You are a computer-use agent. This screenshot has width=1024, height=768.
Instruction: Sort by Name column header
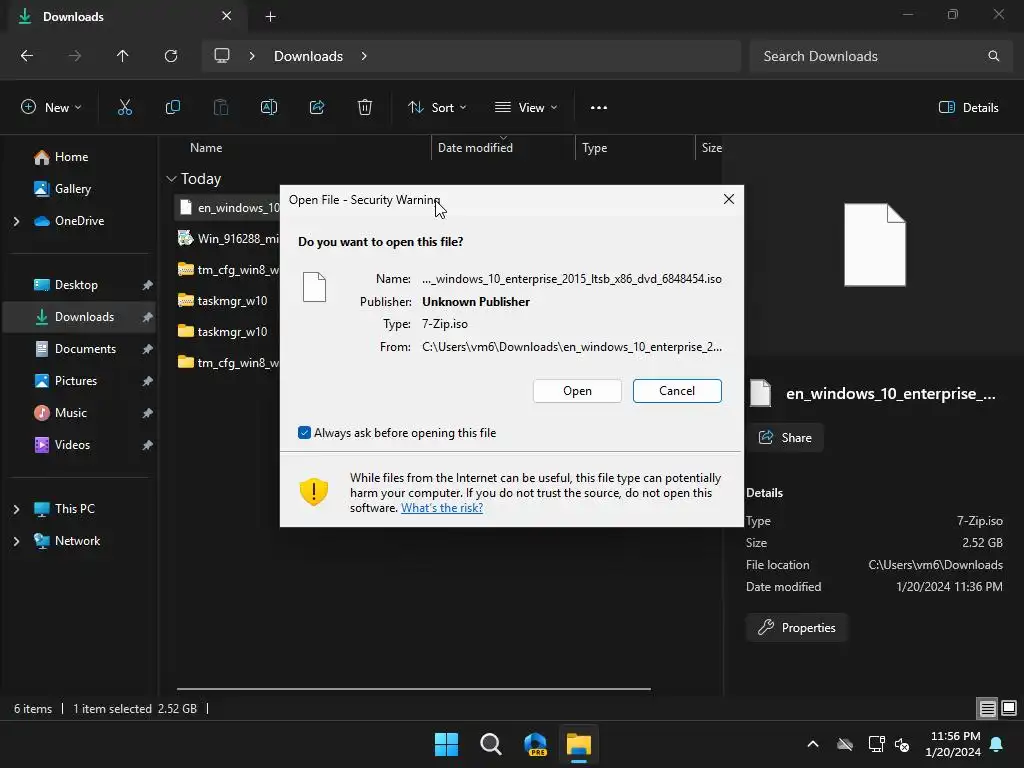pyautogui.click(x=206, y=148)
